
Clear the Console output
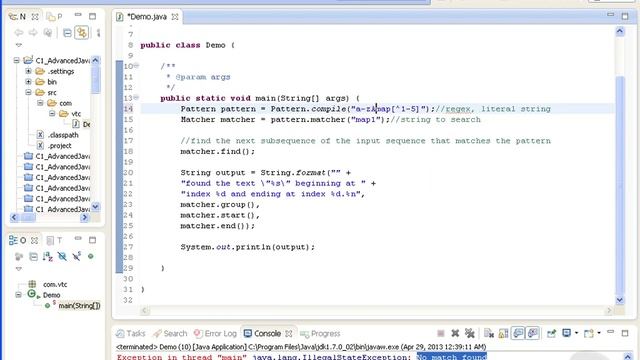coord(489,333)
